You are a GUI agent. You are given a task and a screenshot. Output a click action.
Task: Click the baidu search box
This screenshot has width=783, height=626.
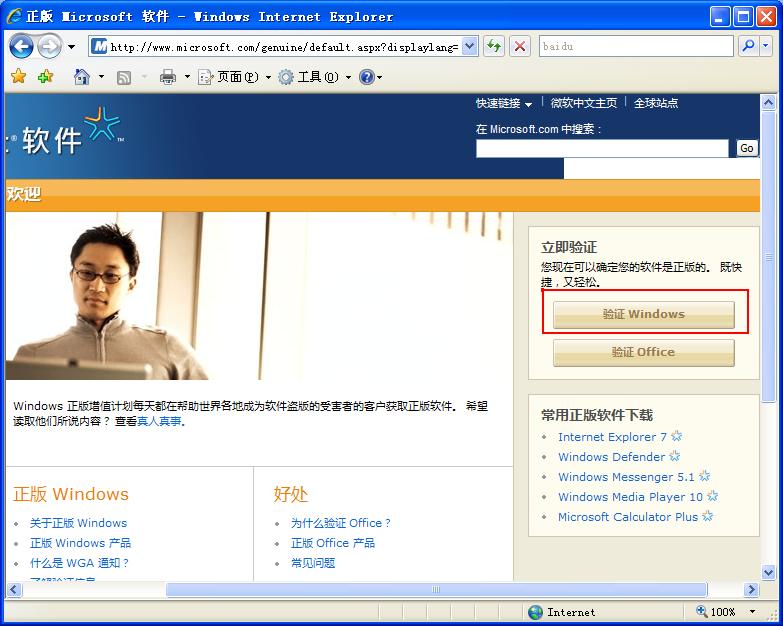tap(636, 46)
